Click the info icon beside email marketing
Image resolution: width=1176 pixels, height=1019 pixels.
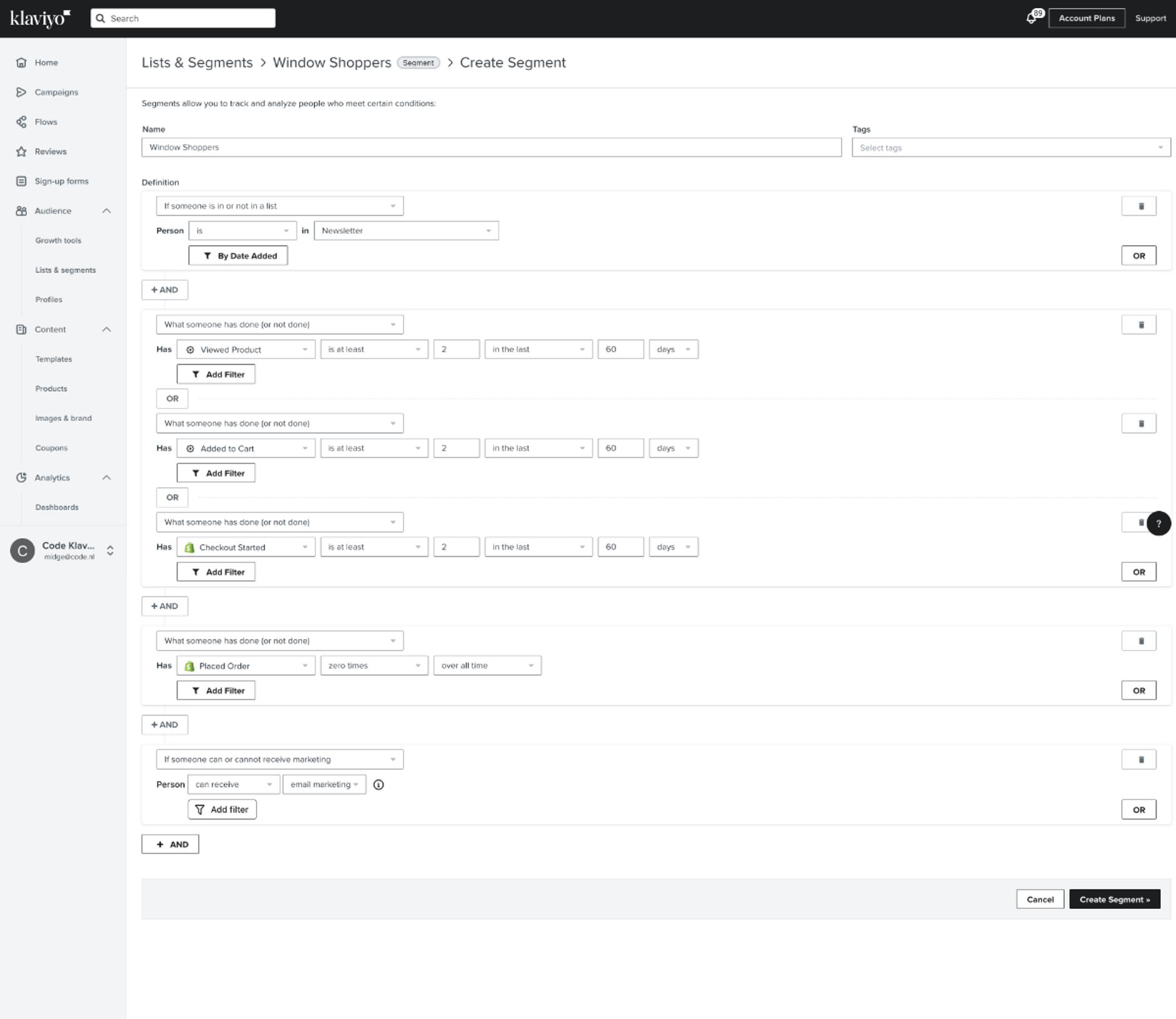tap(378, 785)
